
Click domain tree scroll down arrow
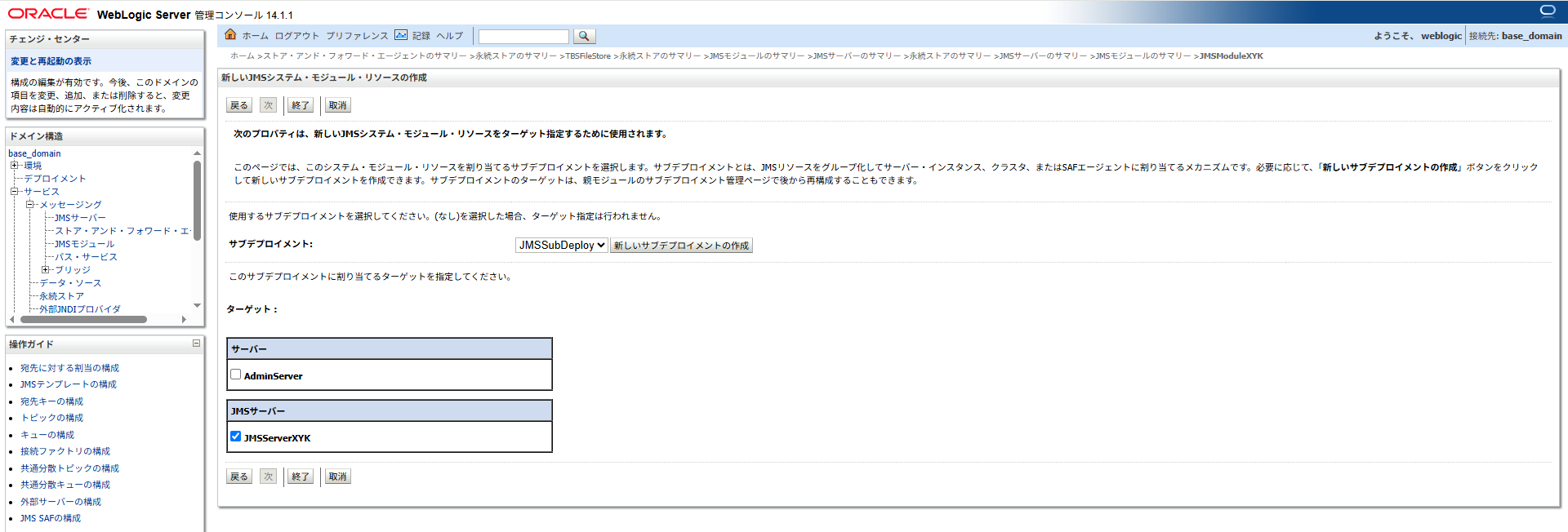coord(197,305)
